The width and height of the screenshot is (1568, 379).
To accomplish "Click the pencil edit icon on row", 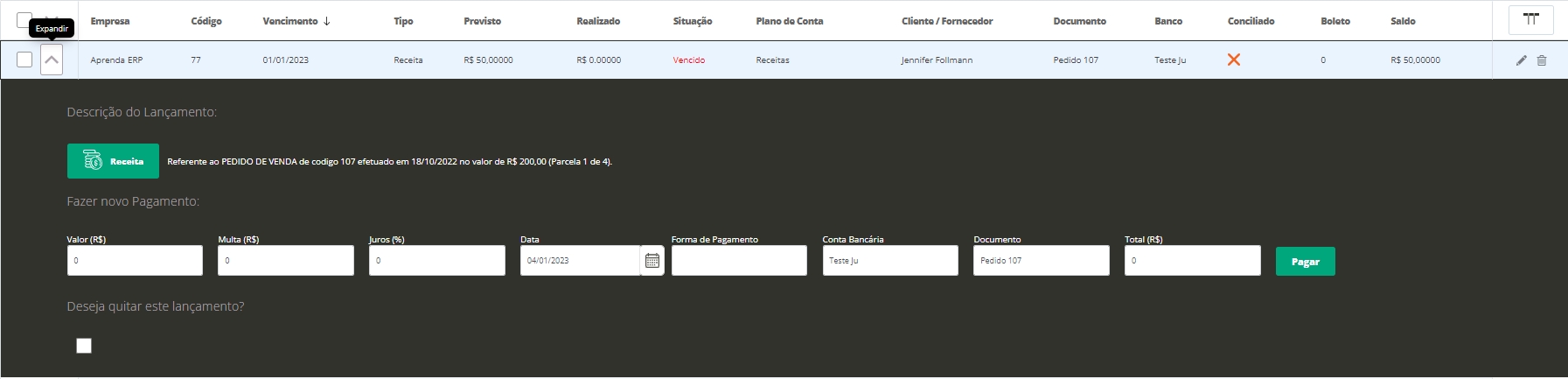I will point(1521,60).
